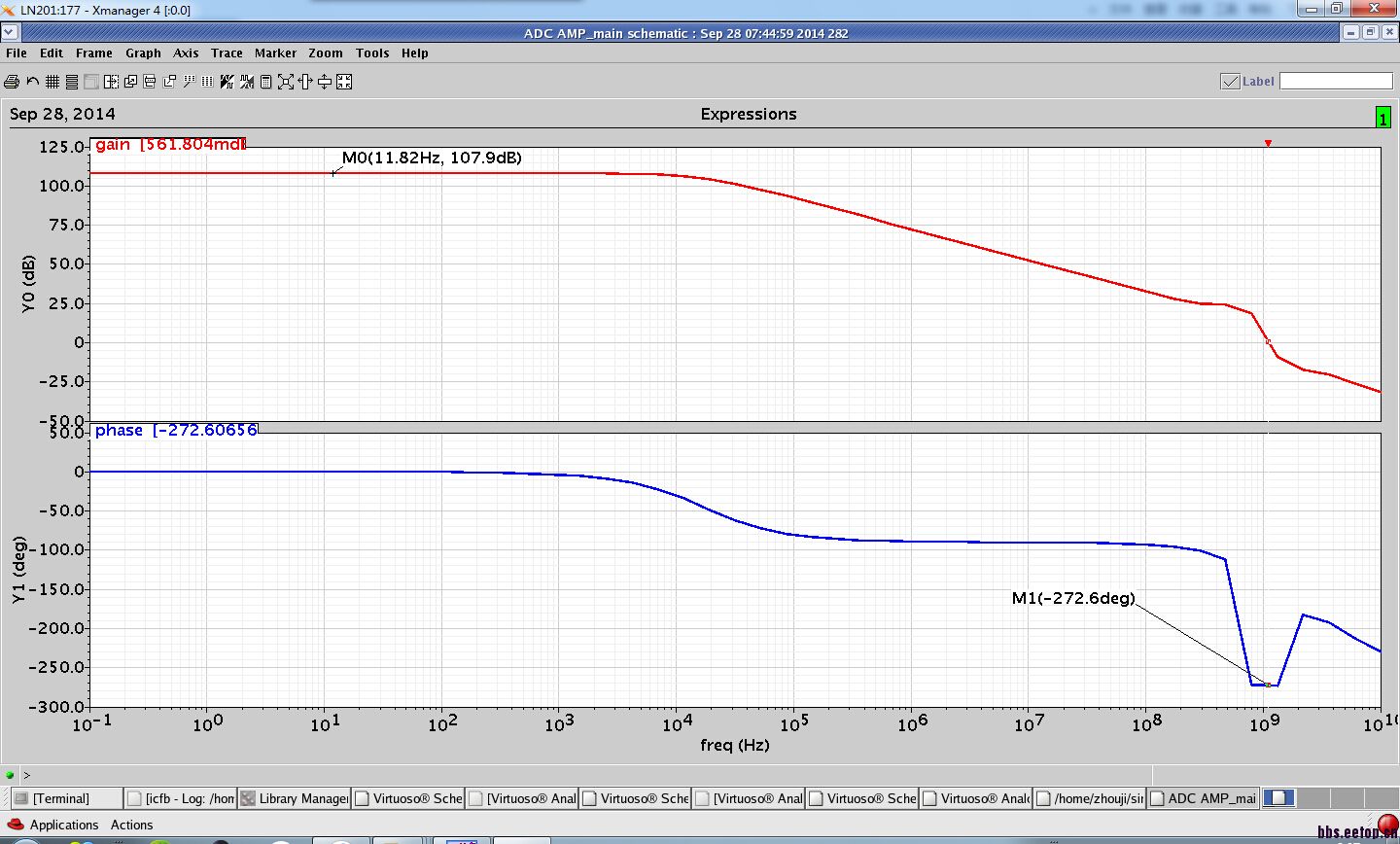Open the Zoom menu
Viewport: 1400px width, 844px height.
[326, 53]
